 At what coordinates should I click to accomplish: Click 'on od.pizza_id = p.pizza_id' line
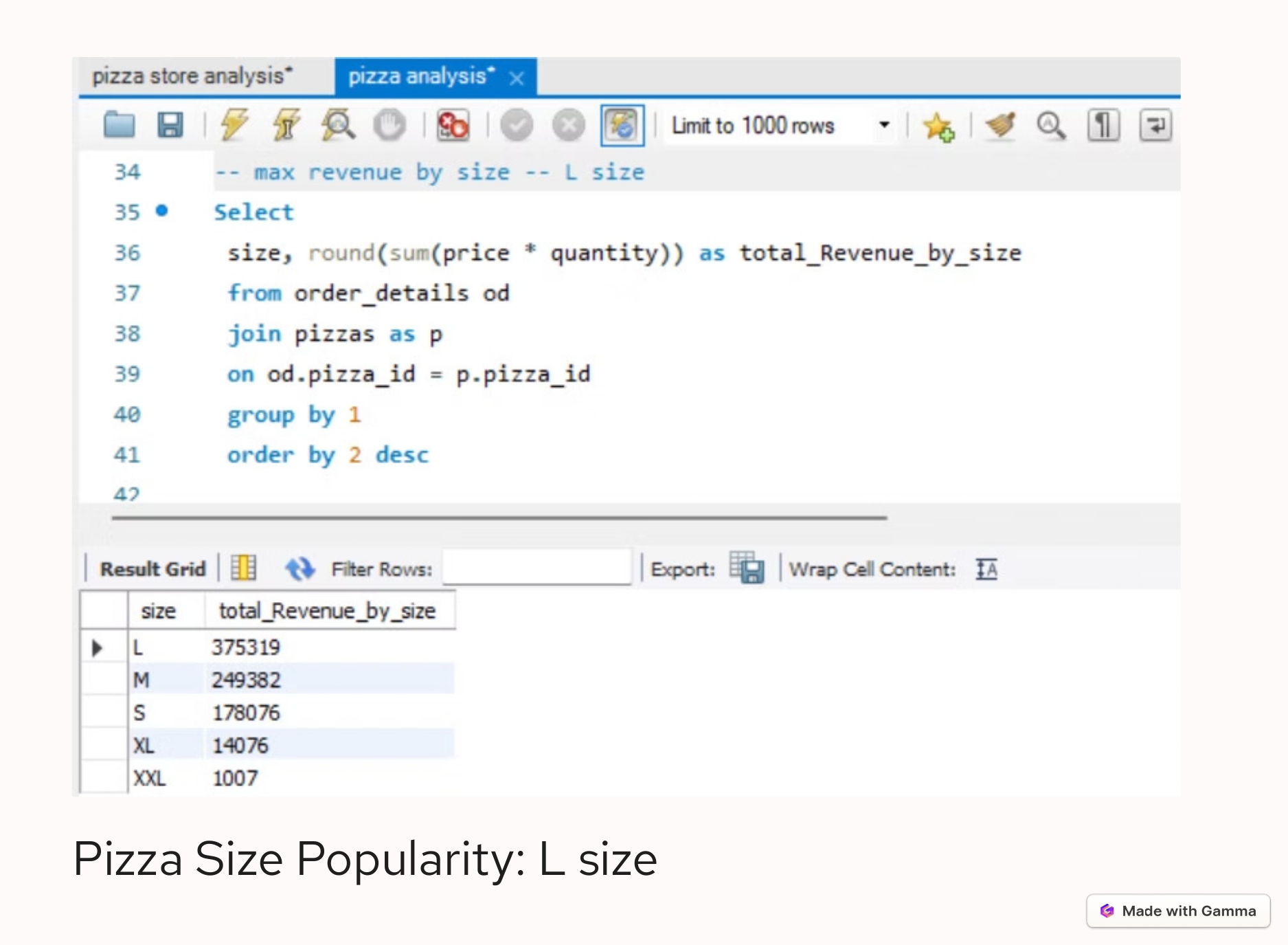click(409, 375)
